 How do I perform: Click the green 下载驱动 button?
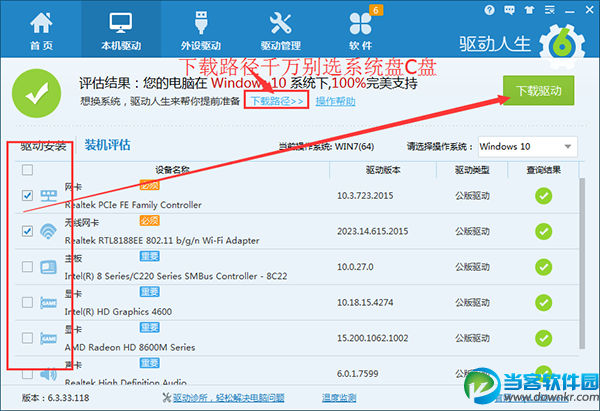538,91
